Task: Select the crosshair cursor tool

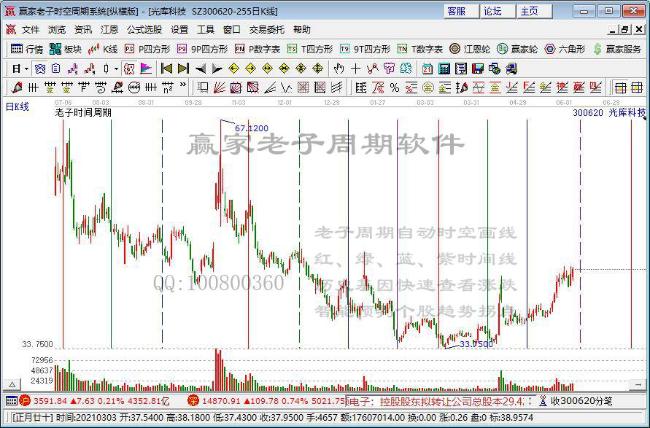Action: click(355, 69)
